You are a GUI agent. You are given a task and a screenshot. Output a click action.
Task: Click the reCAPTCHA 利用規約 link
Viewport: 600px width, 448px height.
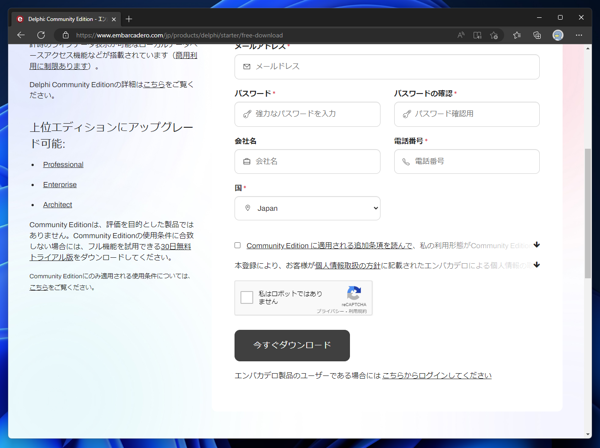click(x=358, y=311)
